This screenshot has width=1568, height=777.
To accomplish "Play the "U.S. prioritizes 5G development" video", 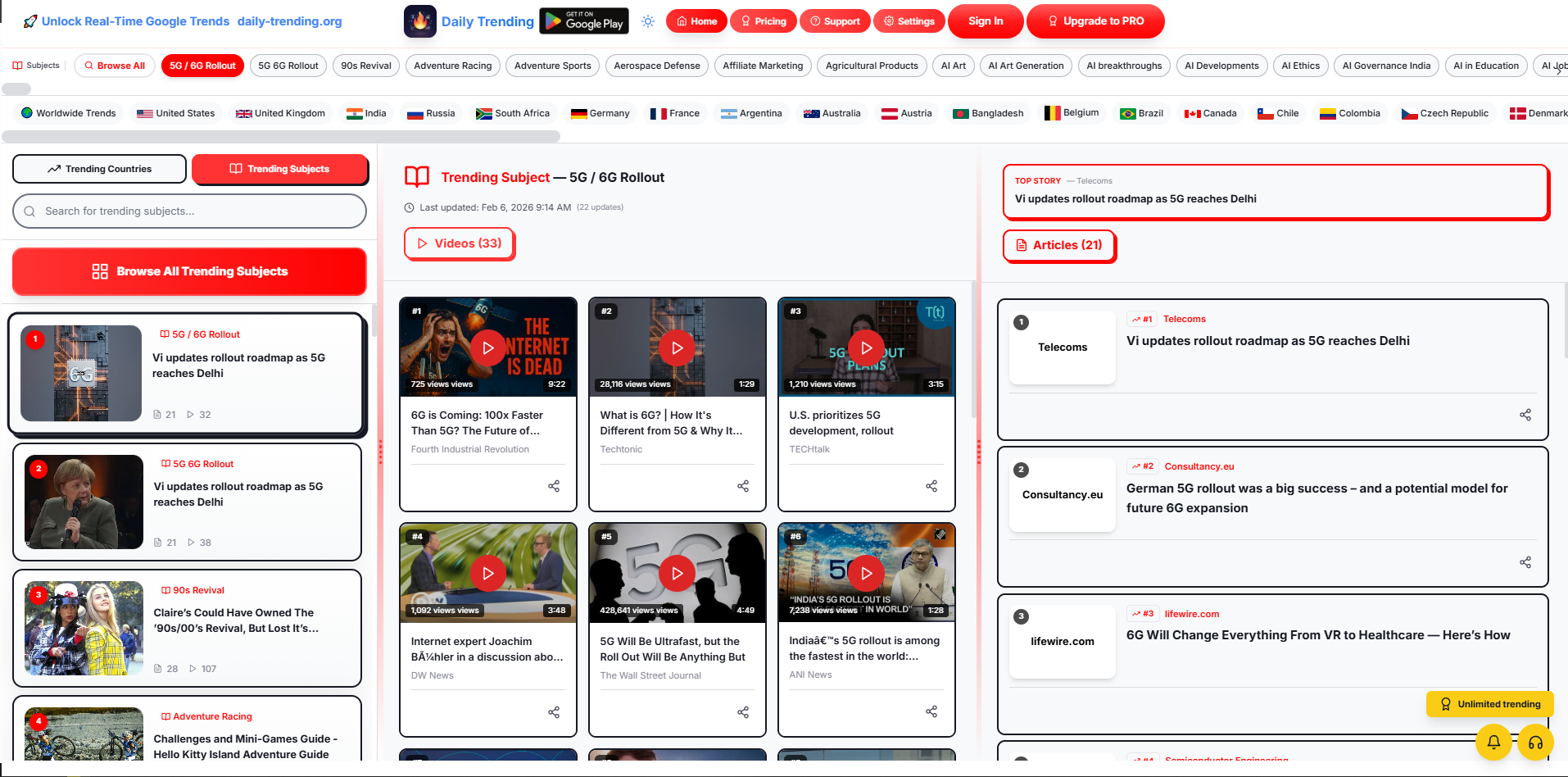I will [866, 348].
